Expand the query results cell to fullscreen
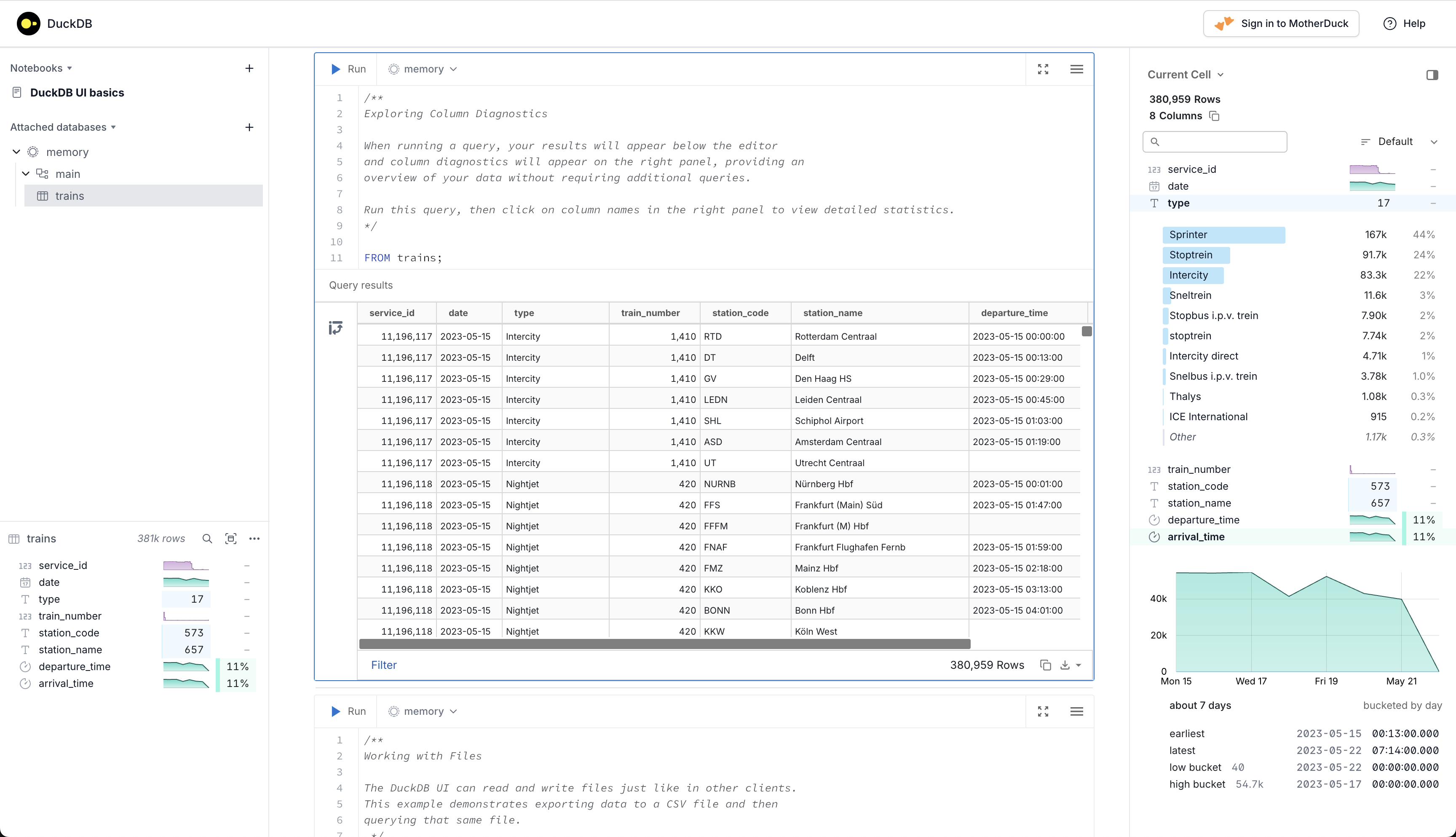Viewport: 1456px width, 837px height. [x=1044, y=68]
